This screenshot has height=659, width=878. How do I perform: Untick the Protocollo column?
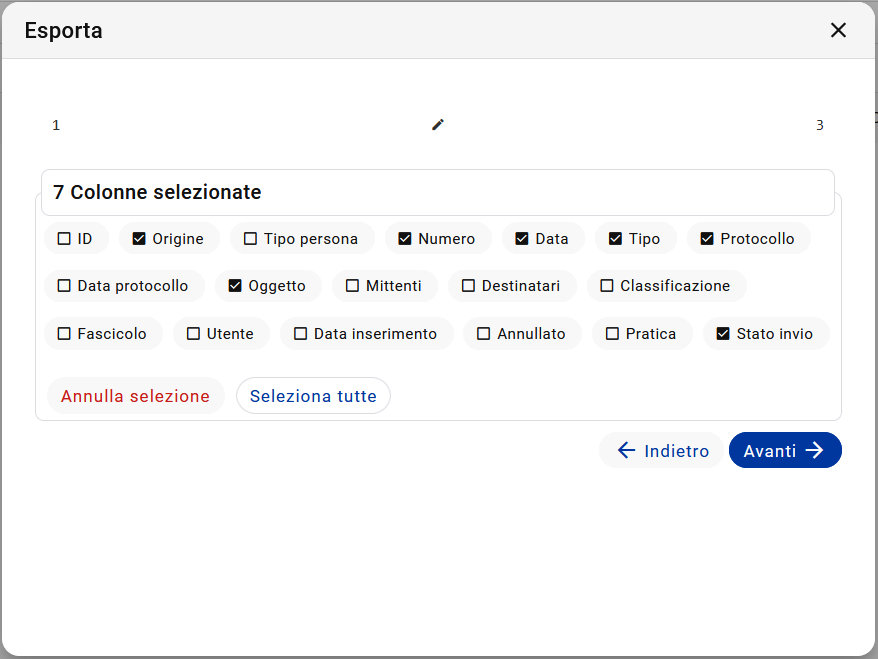point(707,239)
